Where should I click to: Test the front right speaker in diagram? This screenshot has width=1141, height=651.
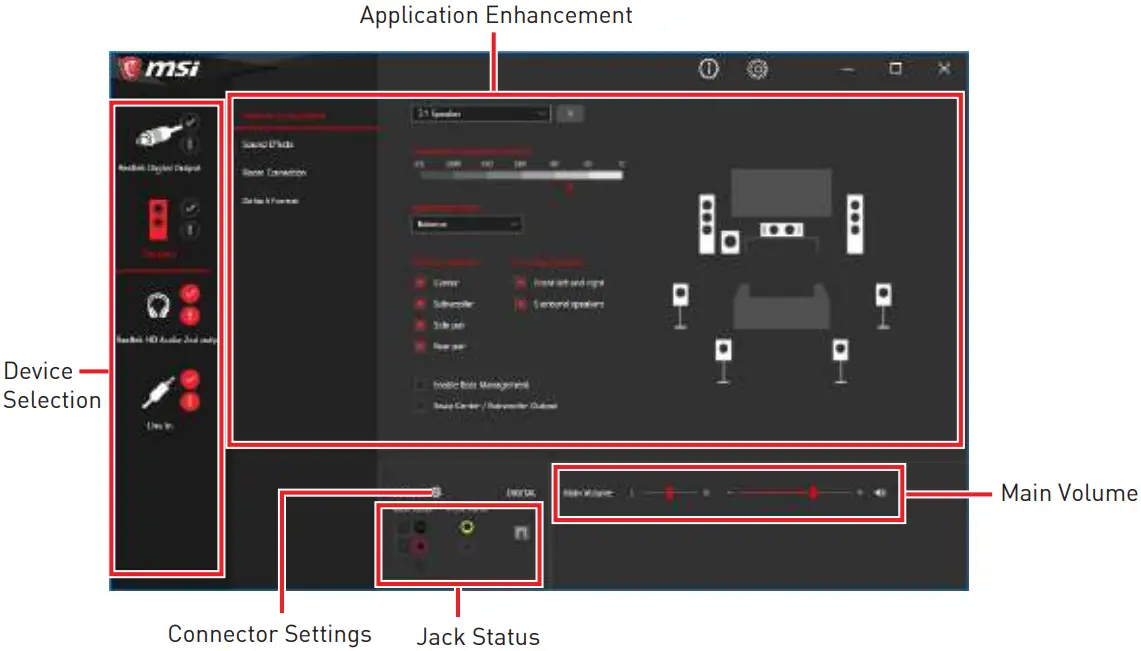pos(855,223)
